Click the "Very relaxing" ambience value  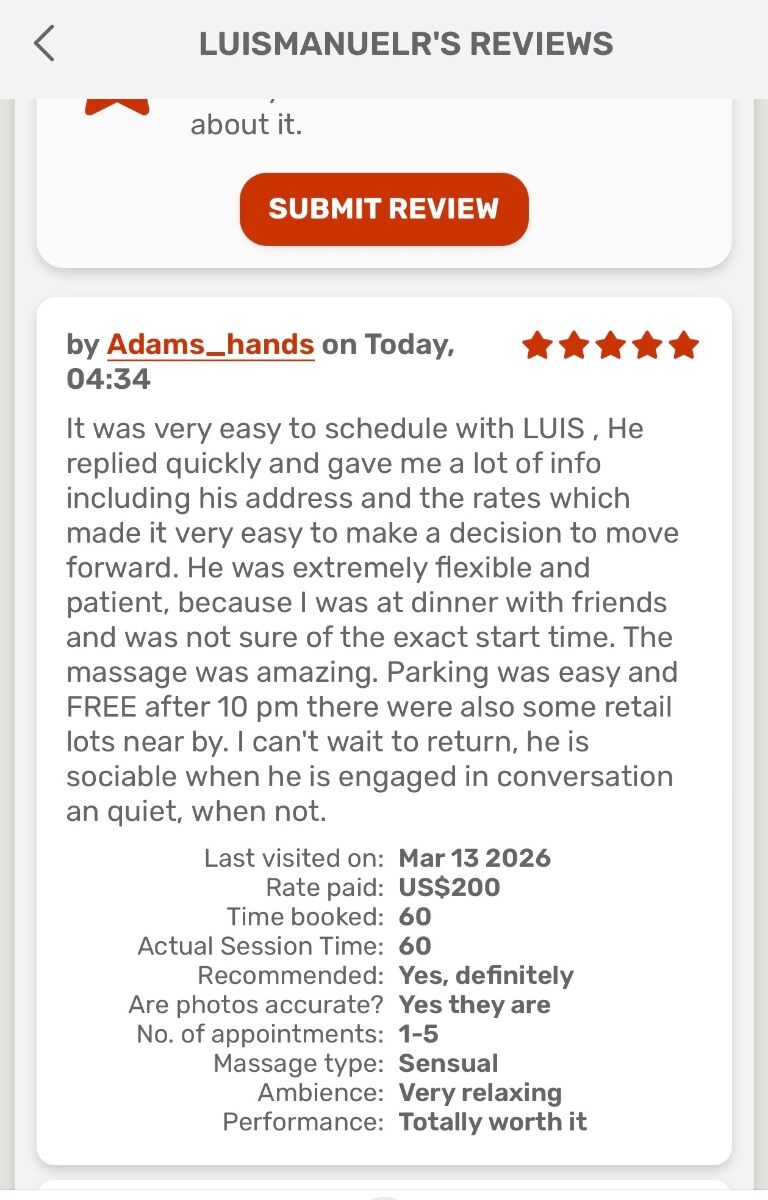point(480,1092)
